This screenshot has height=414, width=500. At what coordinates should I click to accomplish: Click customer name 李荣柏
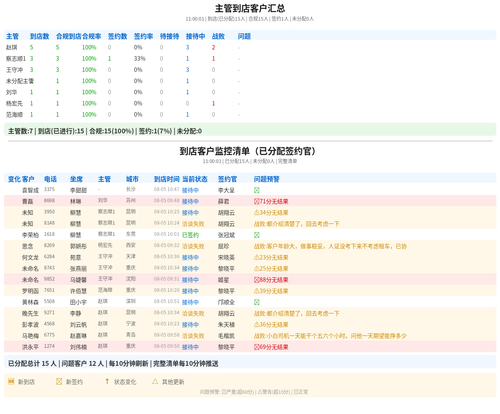30,235
